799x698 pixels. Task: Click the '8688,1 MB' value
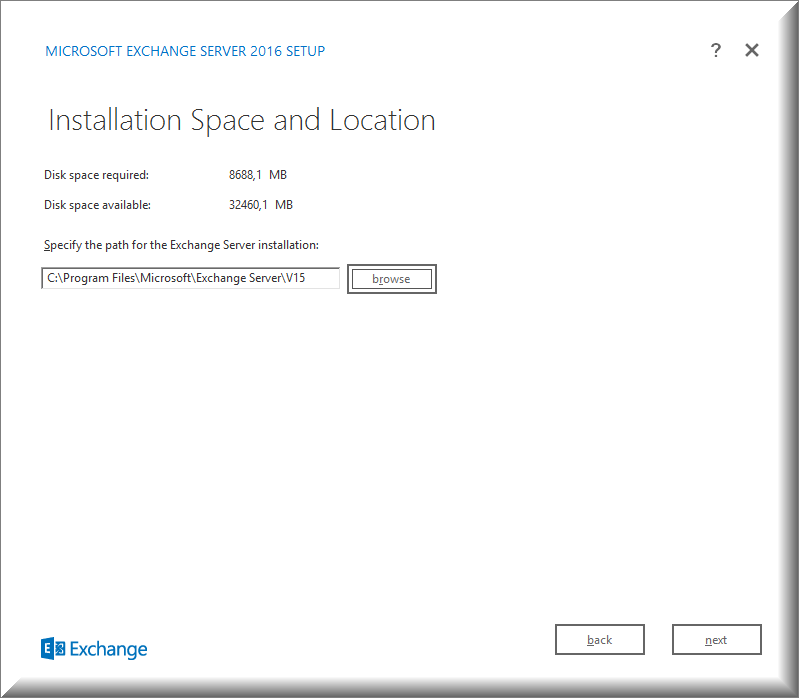coord(258,175)
